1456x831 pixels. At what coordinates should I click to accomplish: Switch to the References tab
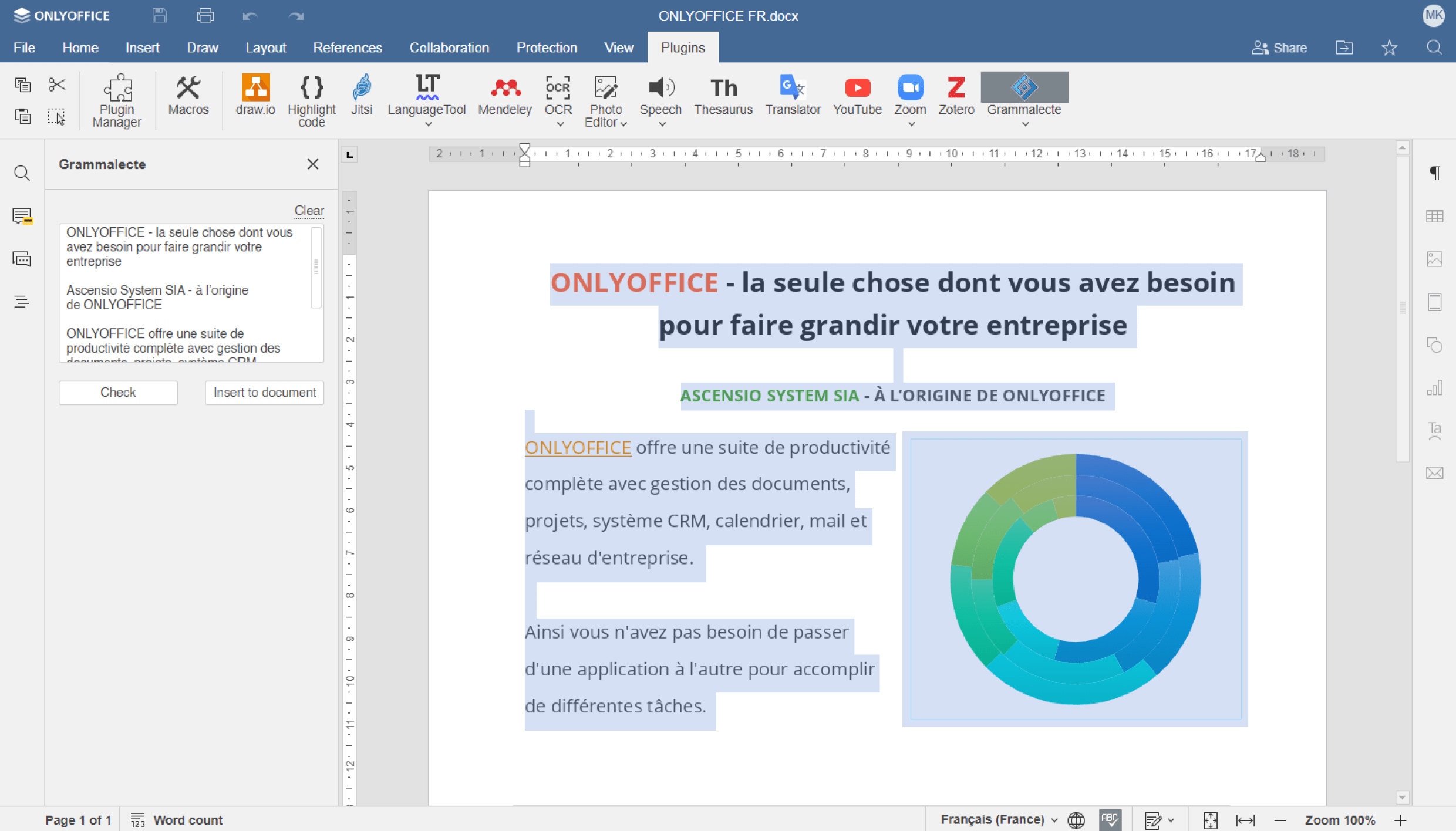pos(347,48)
